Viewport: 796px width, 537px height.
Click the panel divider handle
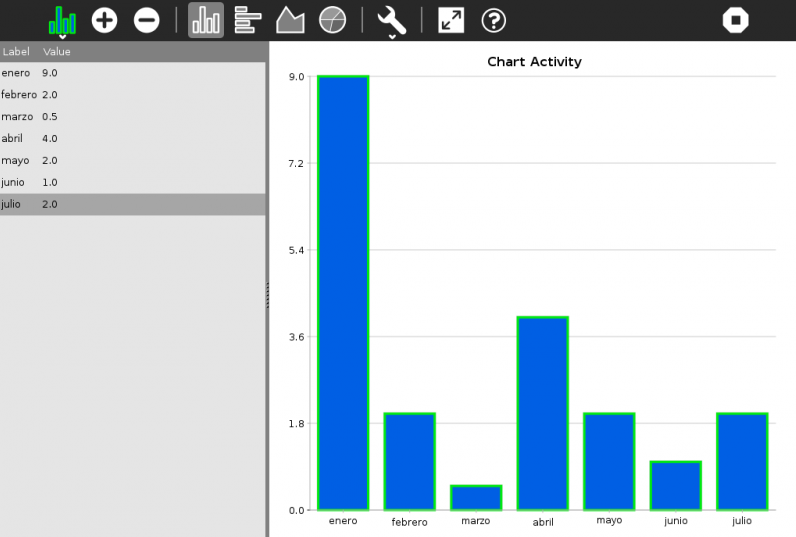[267, 294]
